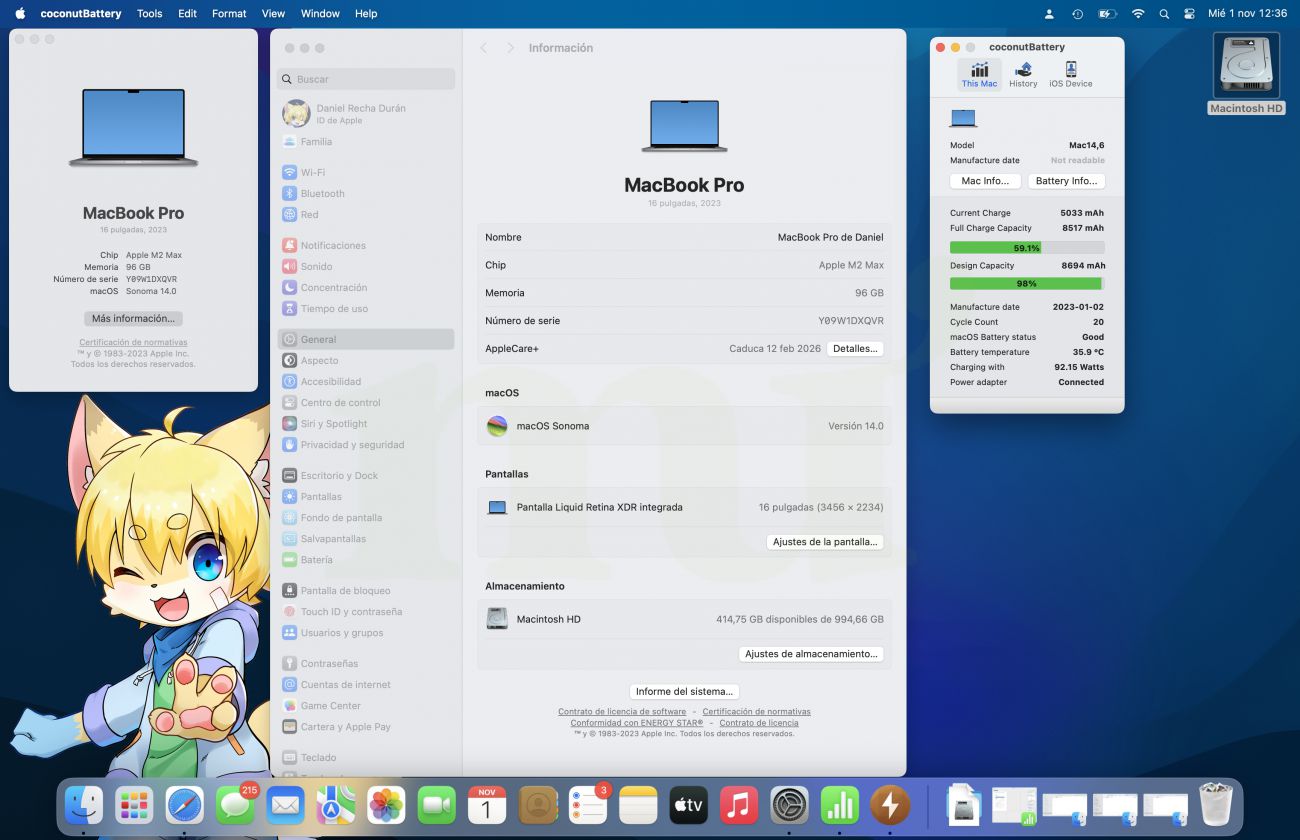
Task: Open the Tools menu
Action: [149, 14]
